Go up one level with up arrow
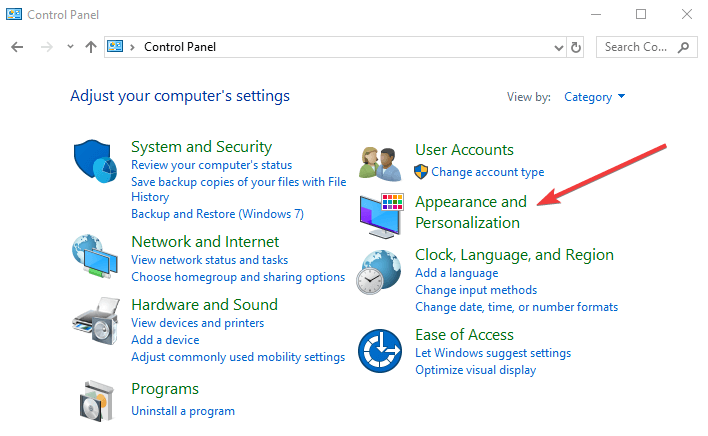Image resolution: width=708 pixels, height=436 pixels. click(91, 47)
